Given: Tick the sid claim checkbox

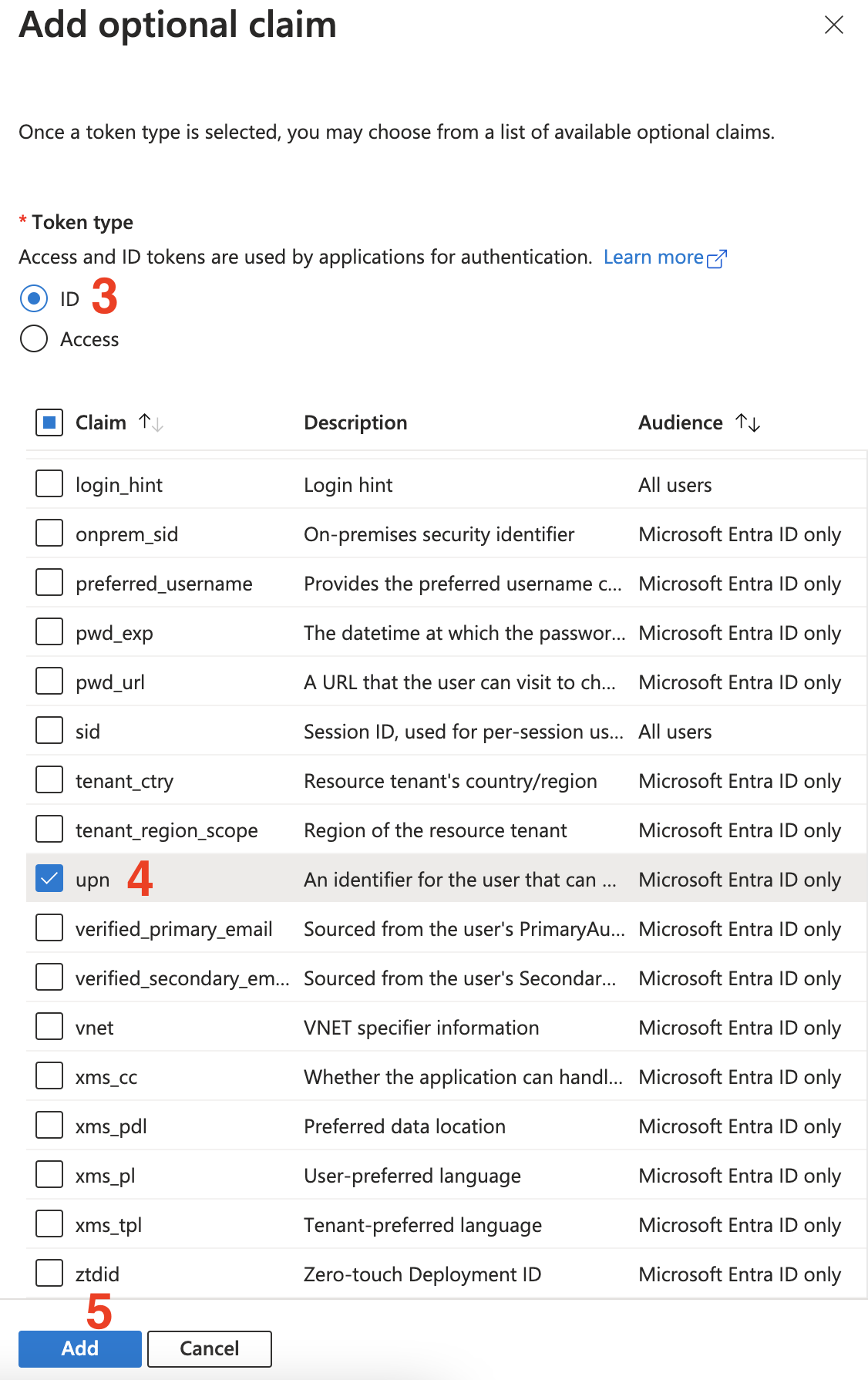Looking at the screenshot, I should pyautogui.click(x=49, y=731).
